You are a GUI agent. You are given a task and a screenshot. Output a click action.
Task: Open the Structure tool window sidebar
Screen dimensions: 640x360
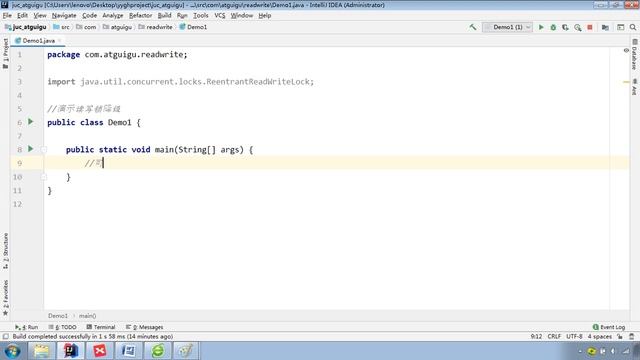(x=5, y=250)
